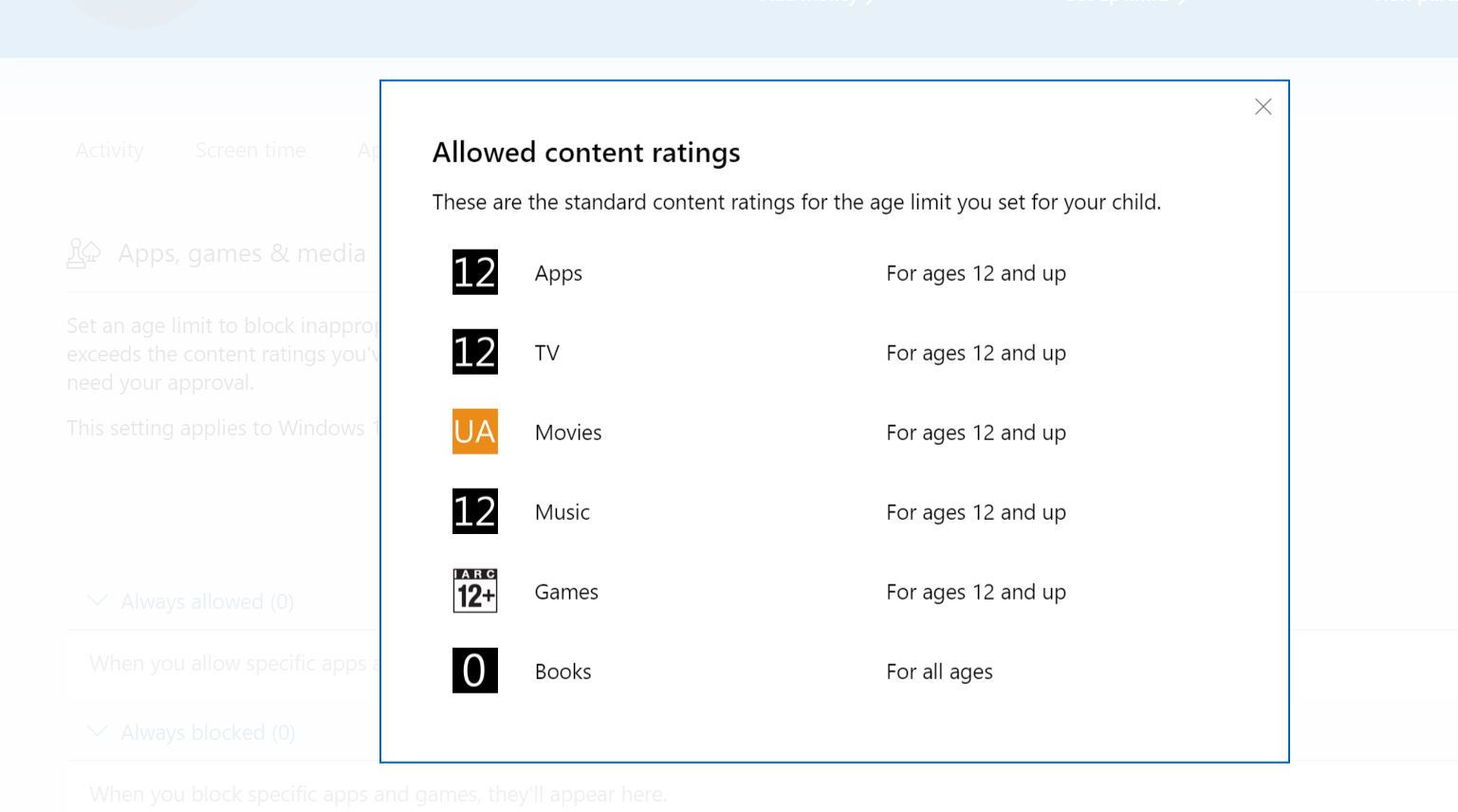Switch to the Screen time tab
1458x812 pixels.
coord(250,151)
